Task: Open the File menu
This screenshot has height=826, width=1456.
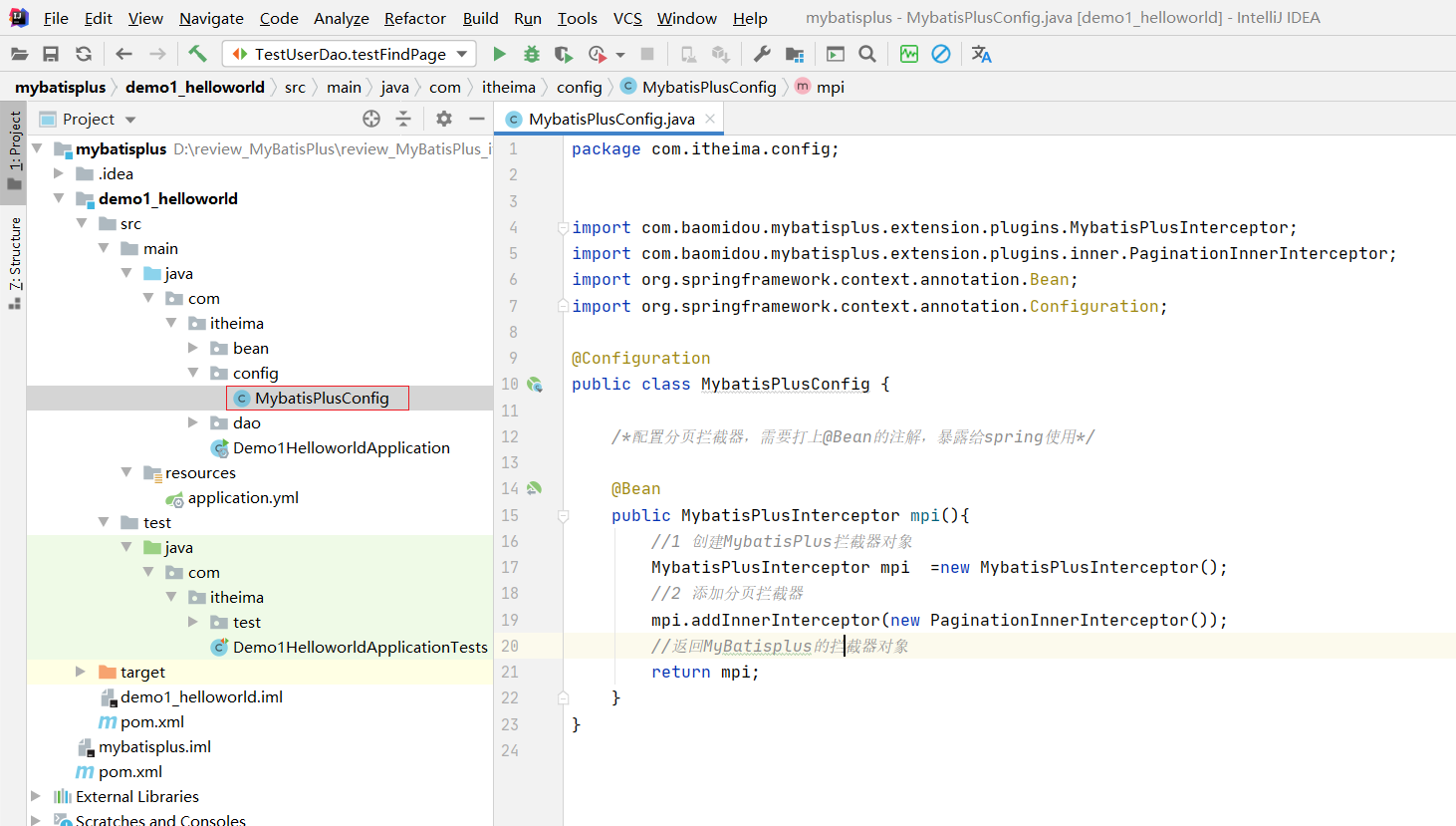Action: [x=56, y=18]
